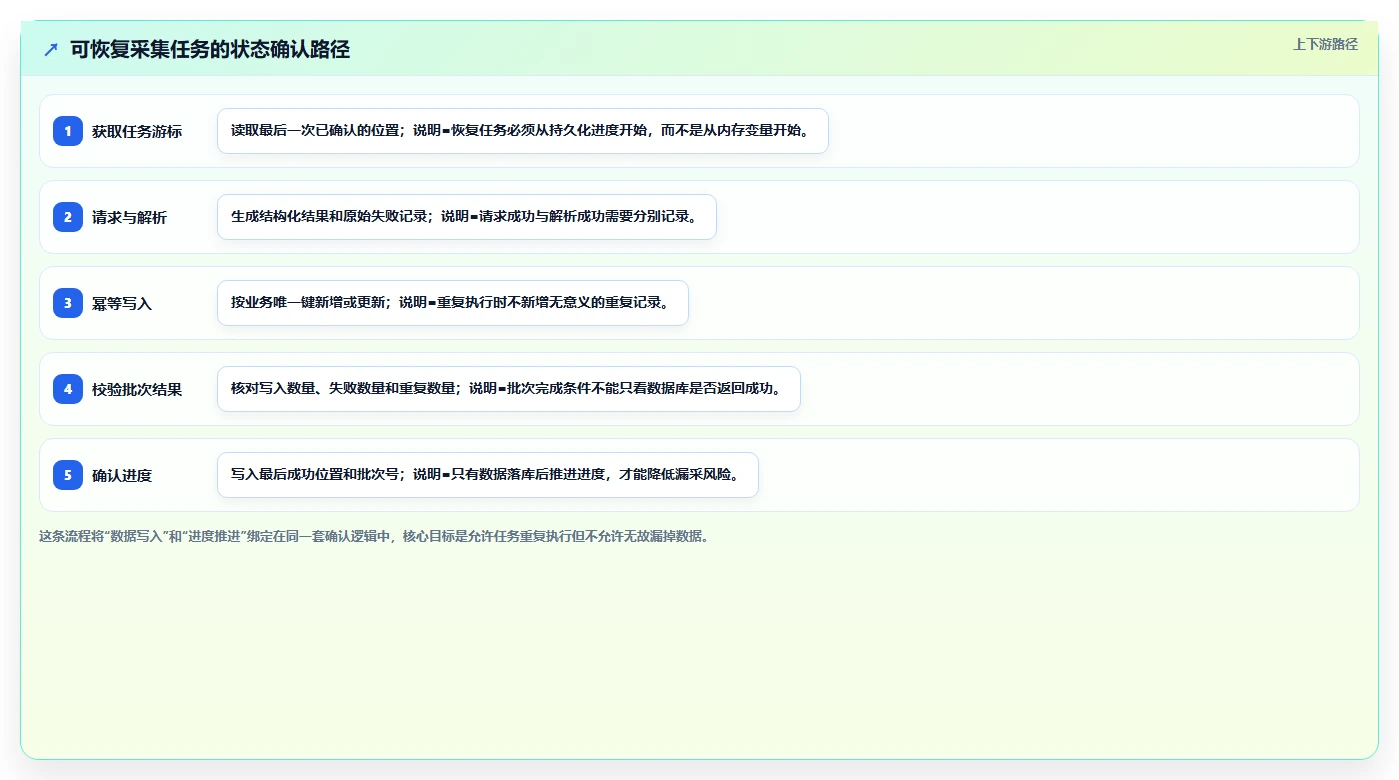Image resolution: width=1399 pixels, height=780 pixels.
Task: Select the 确认进度 step label
Action: point(122,475)
